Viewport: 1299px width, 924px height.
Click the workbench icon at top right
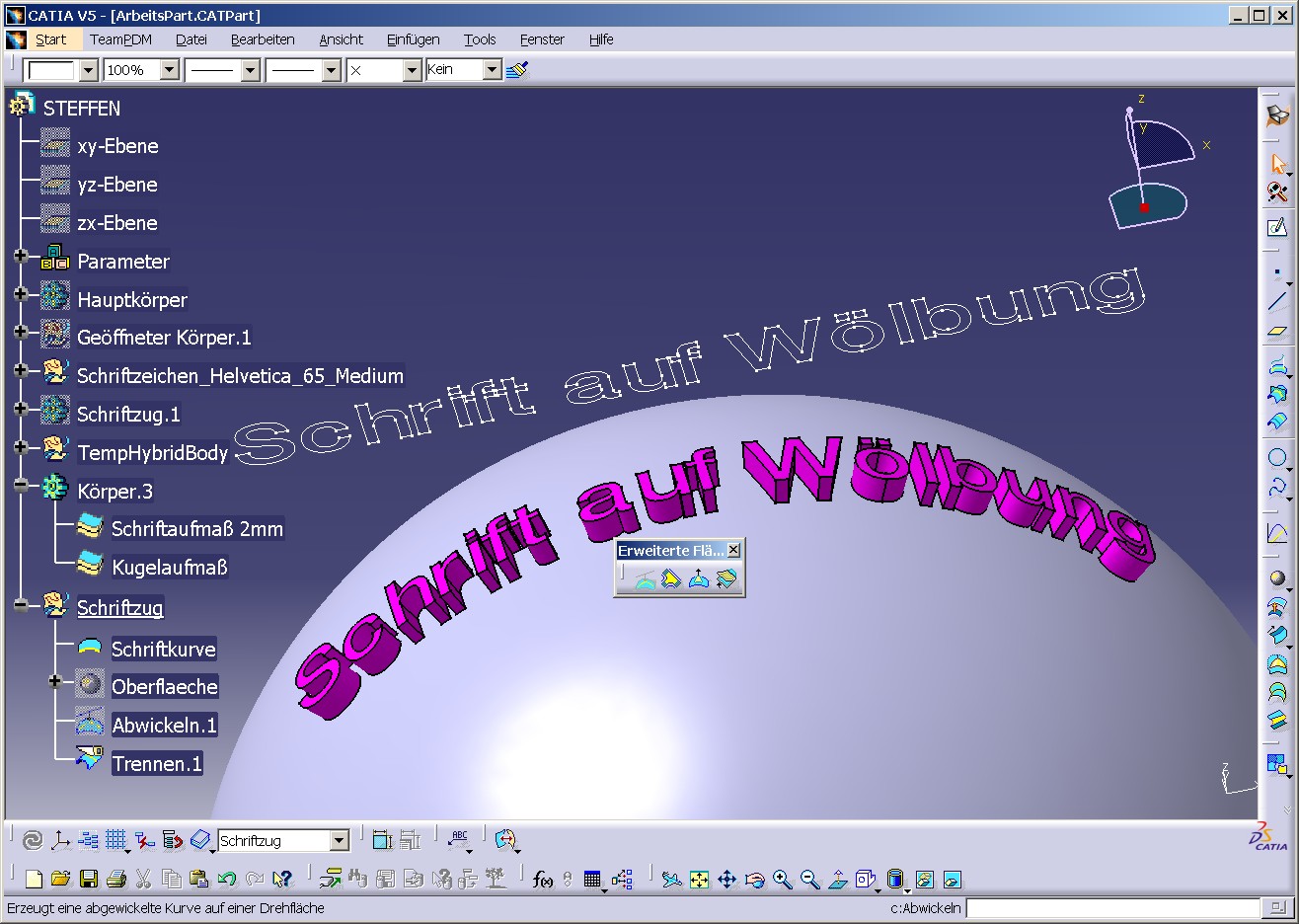click(1277, 115)
